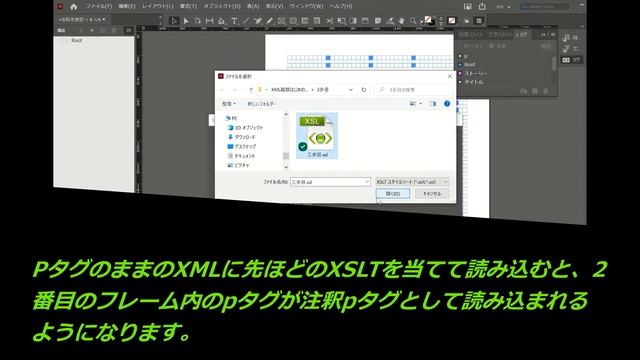Viewport: 640px width, 360px height.
Task: Click the 3歩目 breadcrumb folder
Action: point(322,89)
